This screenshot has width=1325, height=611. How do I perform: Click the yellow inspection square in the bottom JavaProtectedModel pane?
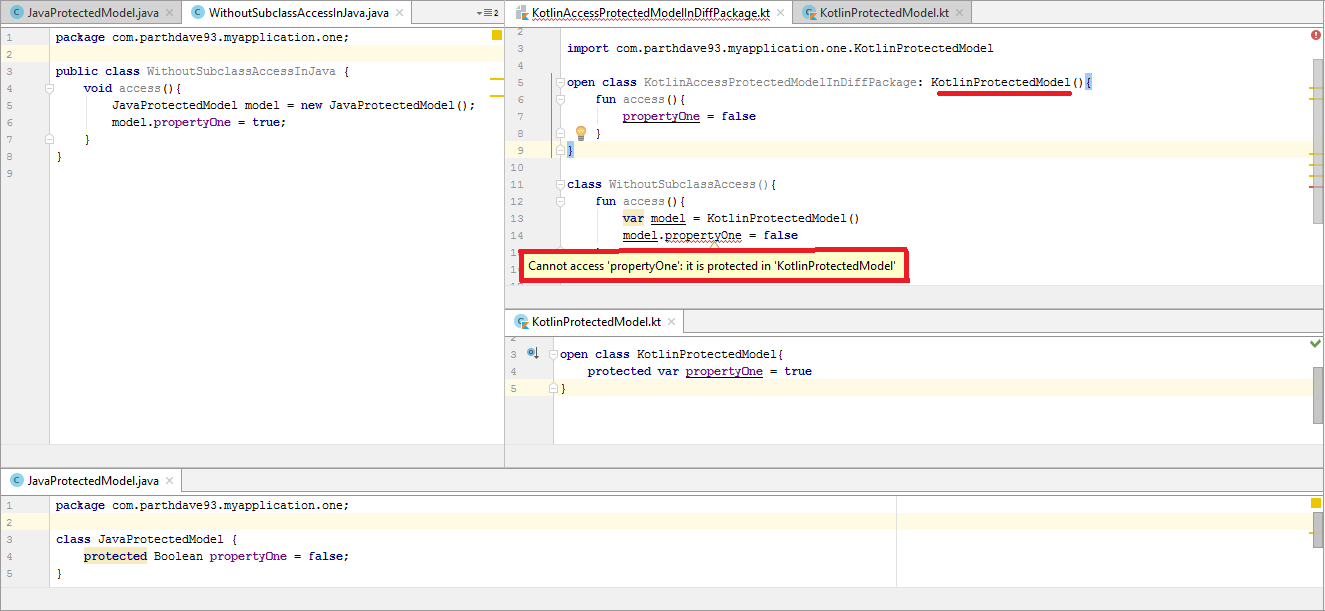coord(1316,503)
